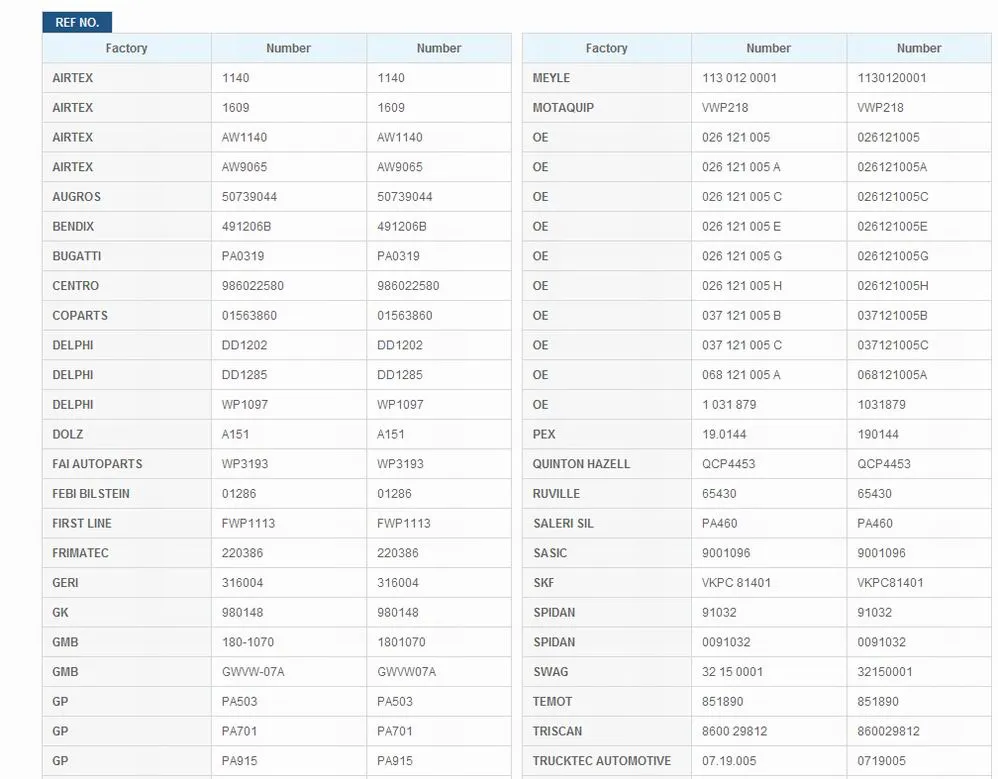
Task: Select the SWAG number 32 15 0001
Action: (x=732, y=672)
